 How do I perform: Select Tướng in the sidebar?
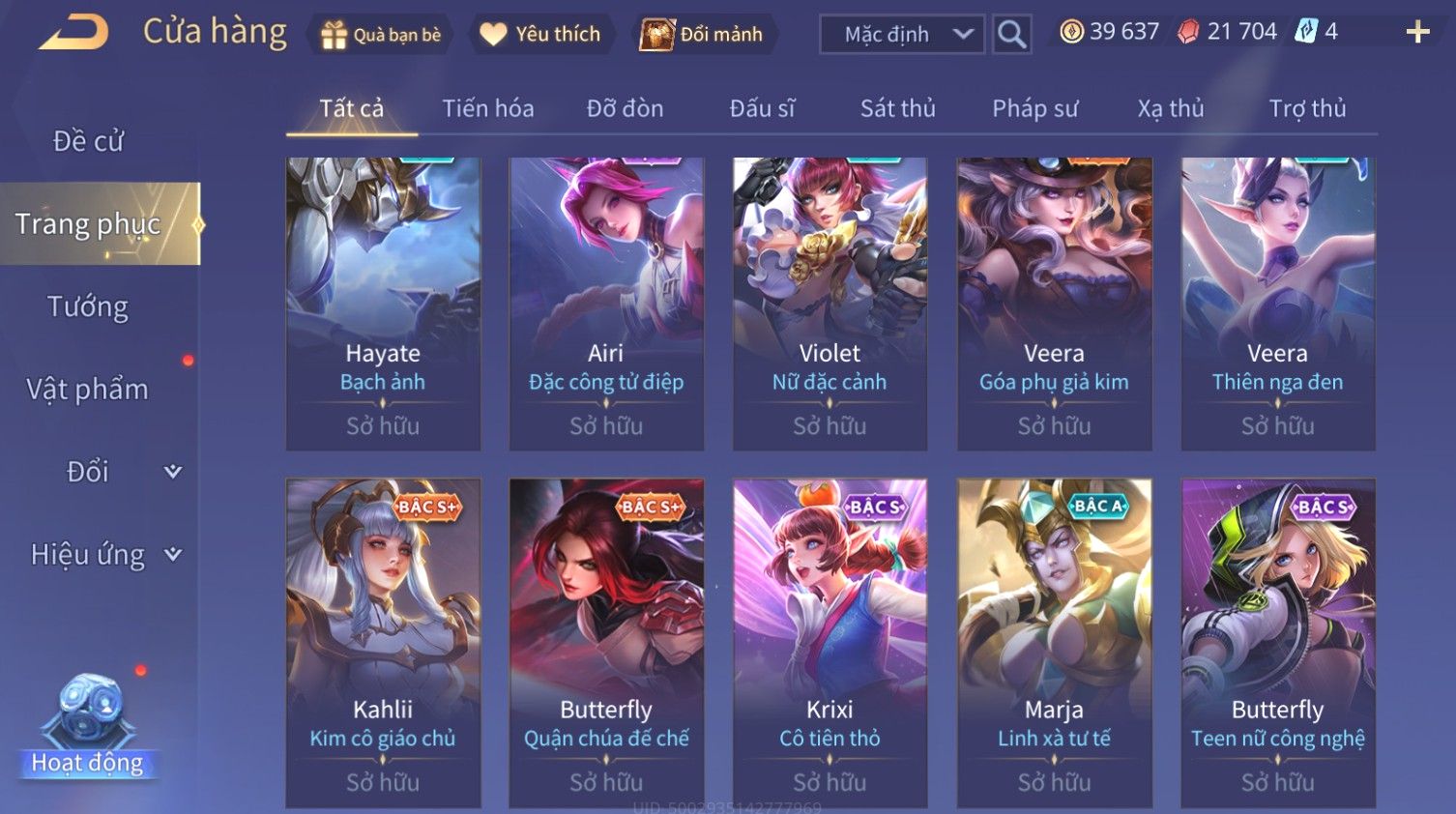click(x=88, y=306)
